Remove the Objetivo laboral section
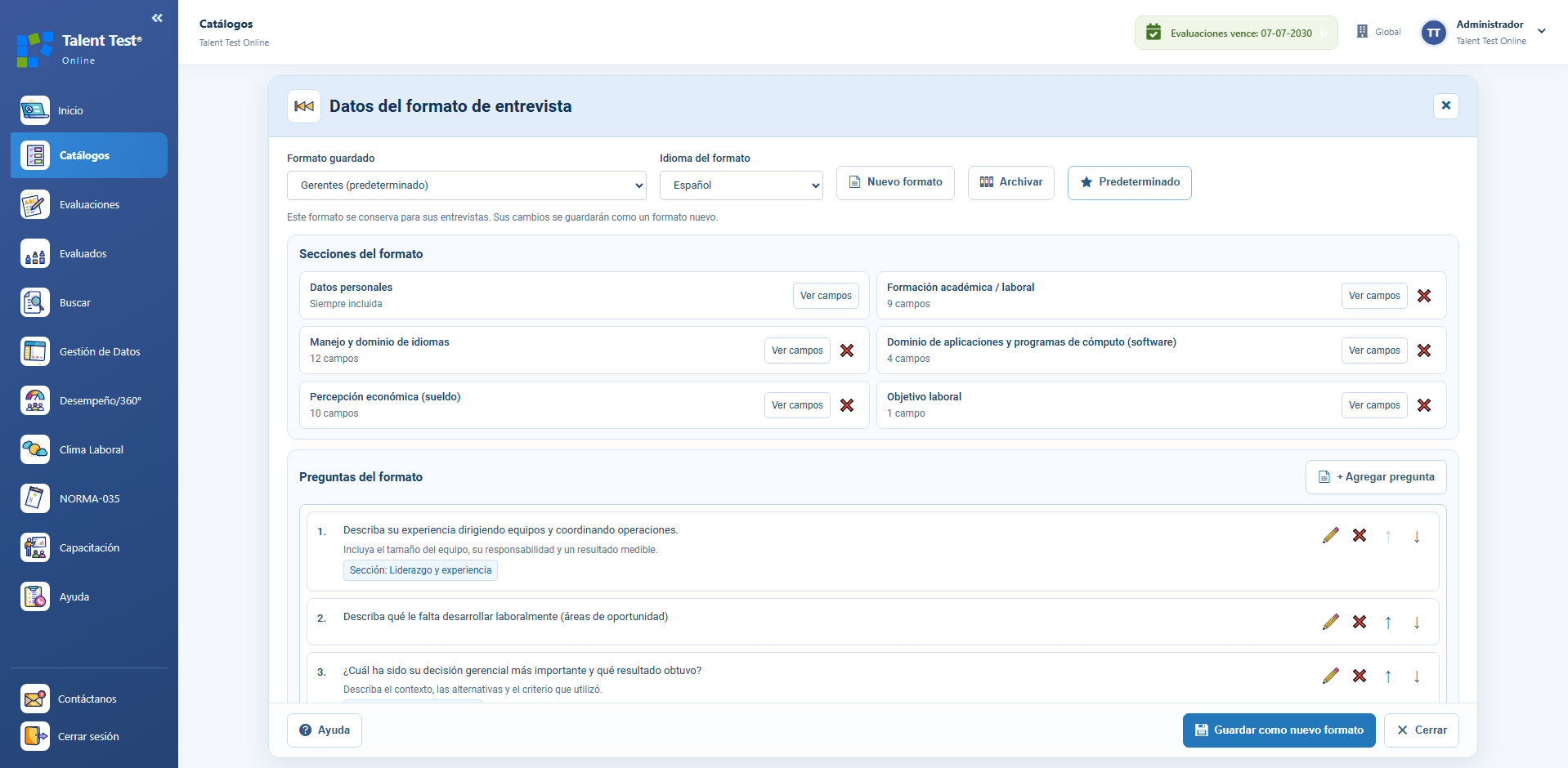 [x=1424, y=405]
